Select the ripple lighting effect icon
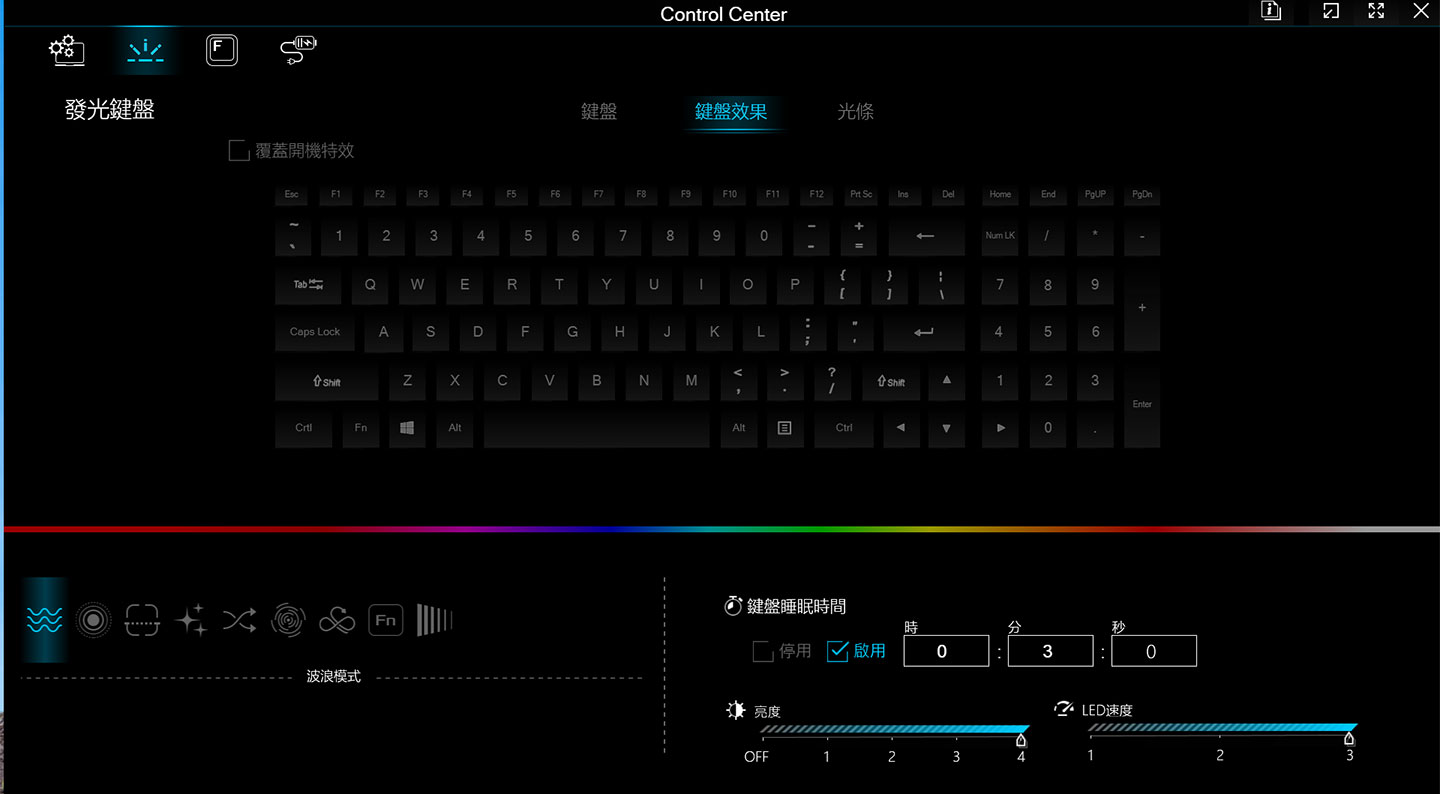The width and height of the screenshot is (1440, 794). [x=288, y=620]
